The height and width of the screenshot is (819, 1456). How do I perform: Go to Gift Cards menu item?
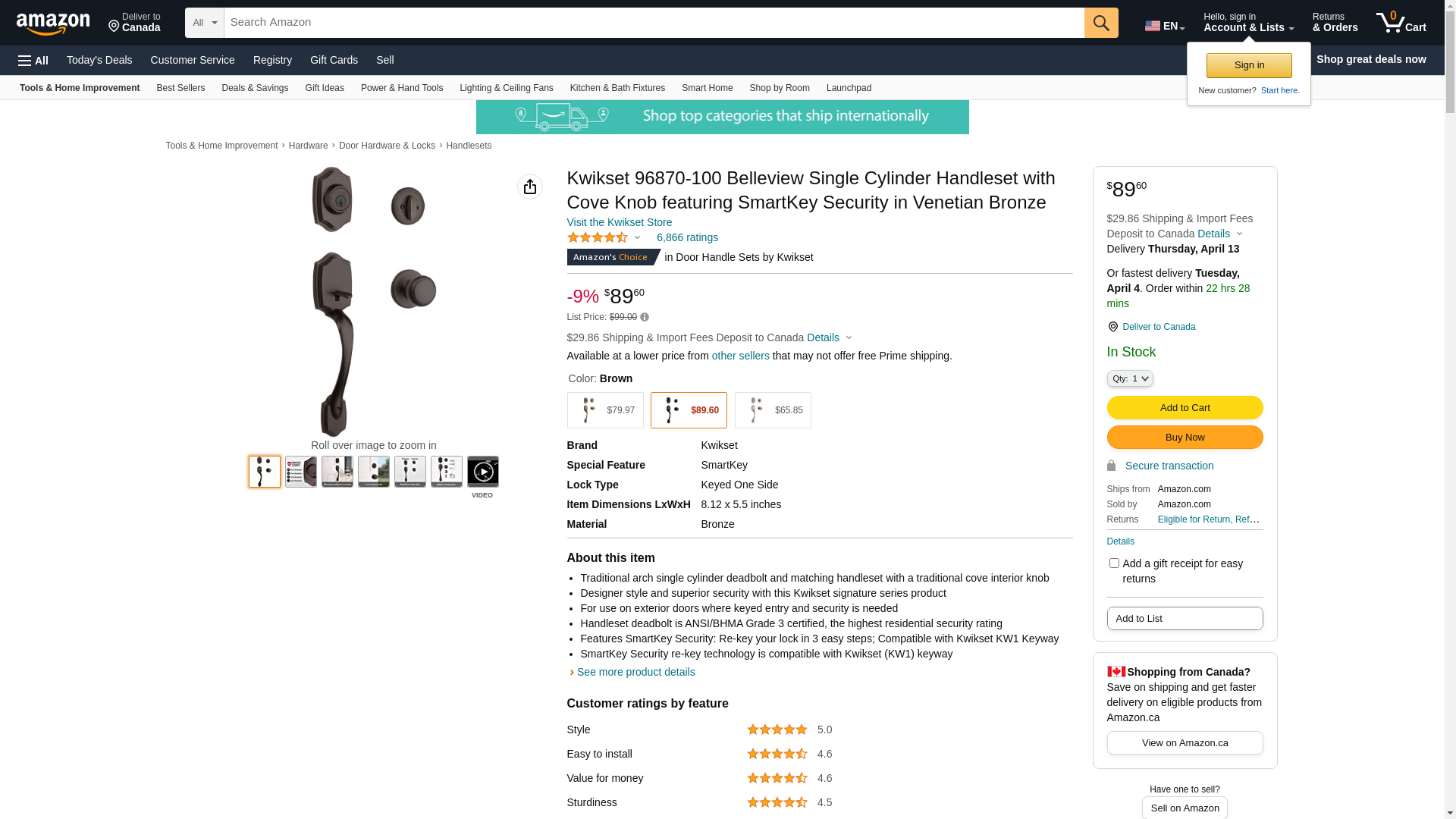334,60
